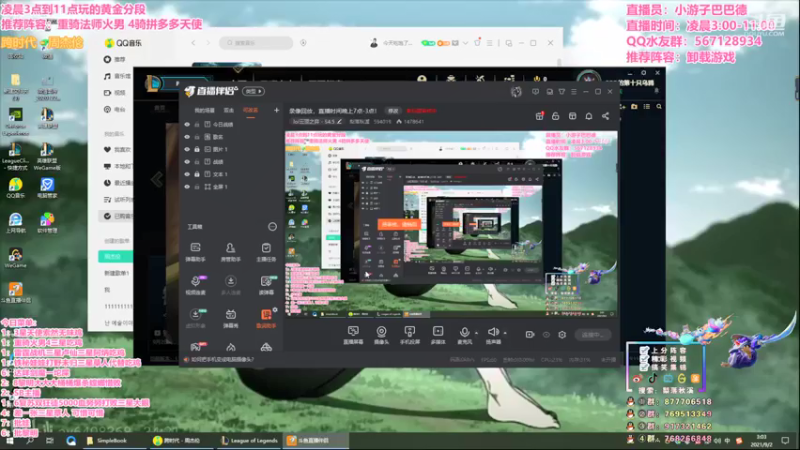Open 电台 in the QQ音乐 sidebar
The image size is (800, 450).
115,109
